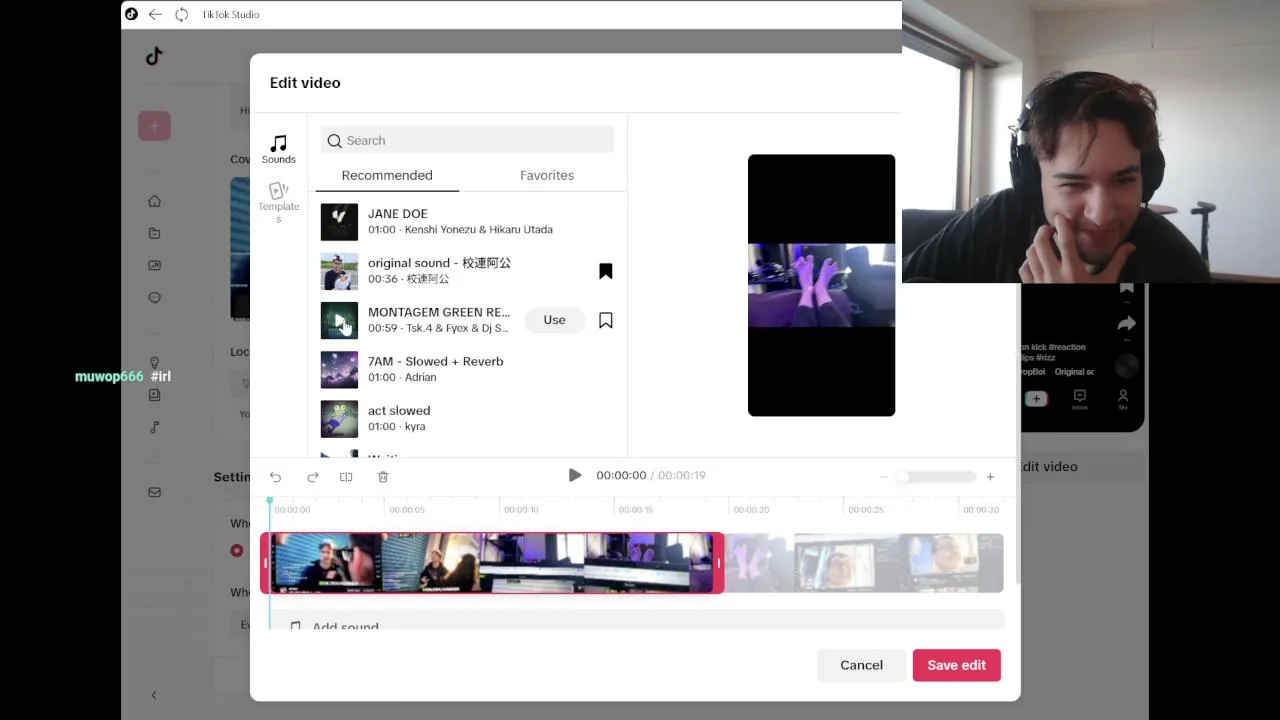
Task: Select the red radio button in Settings
Action: (237, 550)
